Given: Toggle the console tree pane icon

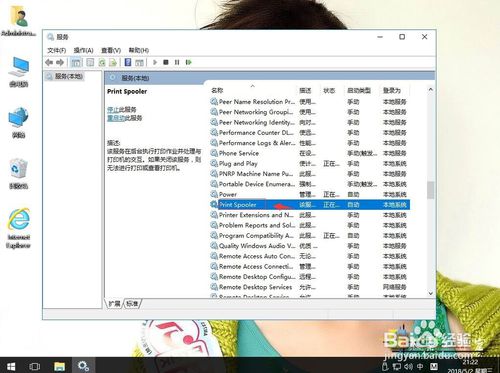Looking at the screenshot, I should [76, 62].
